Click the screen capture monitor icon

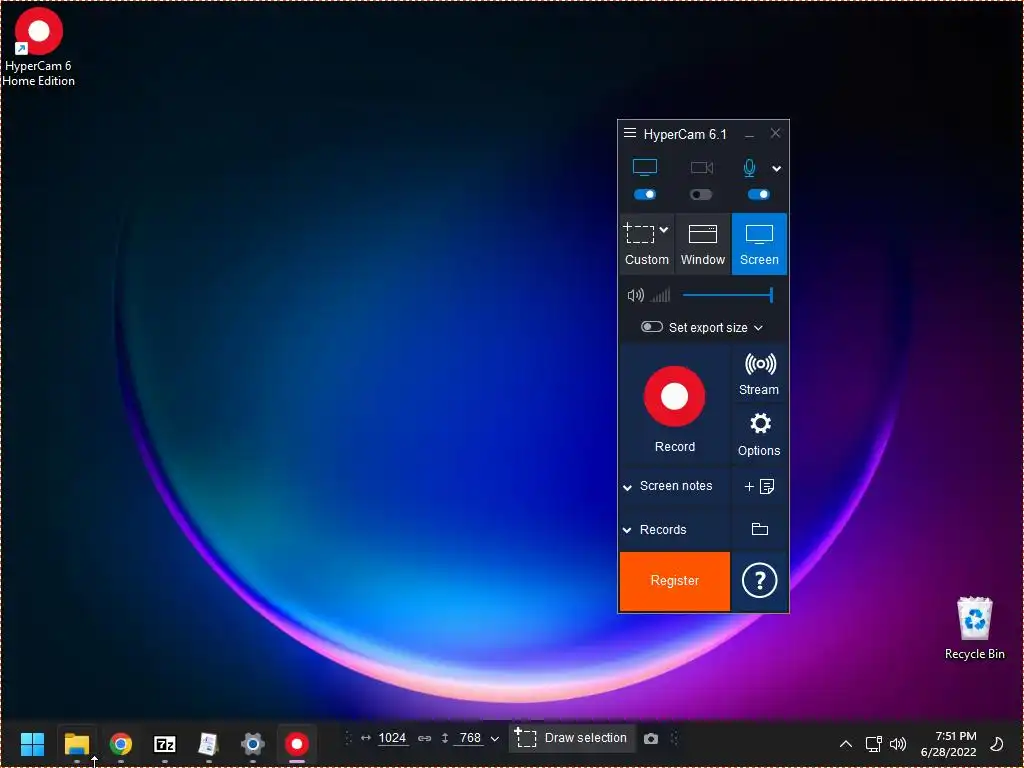[x=645, y=167]
